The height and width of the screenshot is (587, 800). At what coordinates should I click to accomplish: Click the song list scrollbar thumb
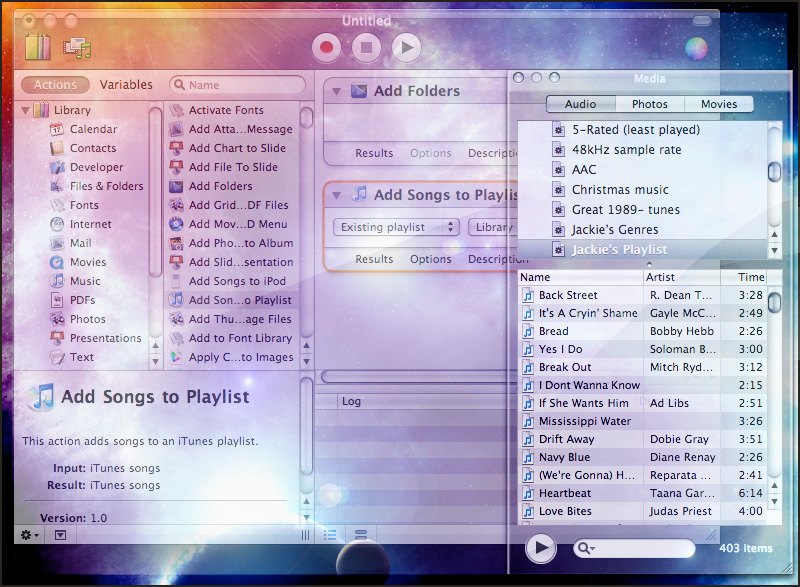pyautogui.click(x=774, y=301)
